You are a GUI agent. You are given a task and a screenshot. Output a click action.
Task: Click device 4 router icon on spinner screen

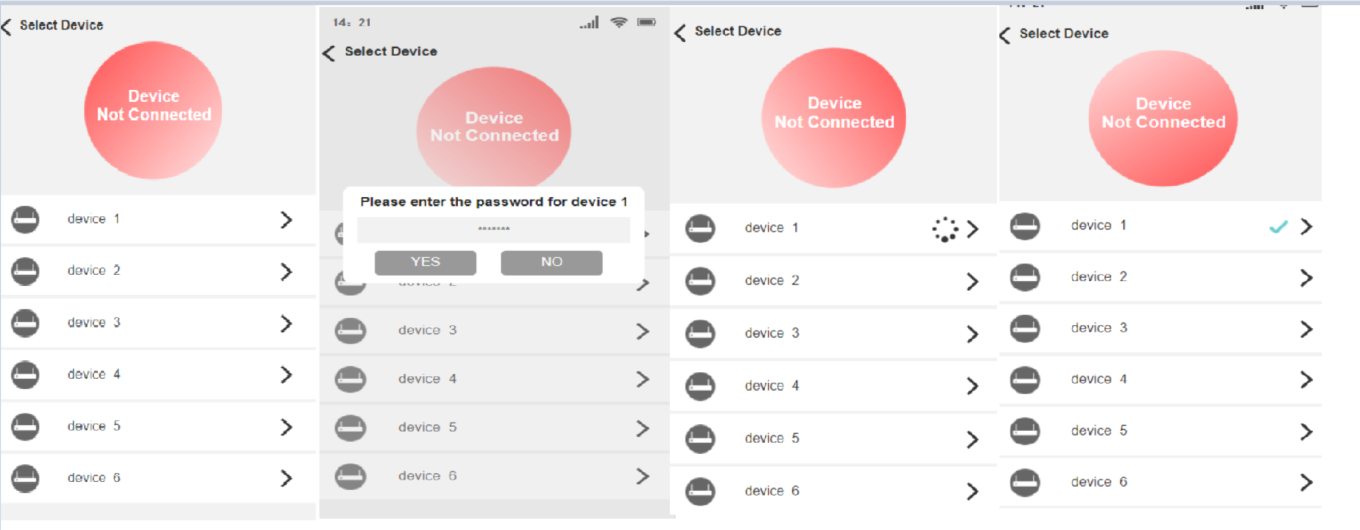click(700, 387)
